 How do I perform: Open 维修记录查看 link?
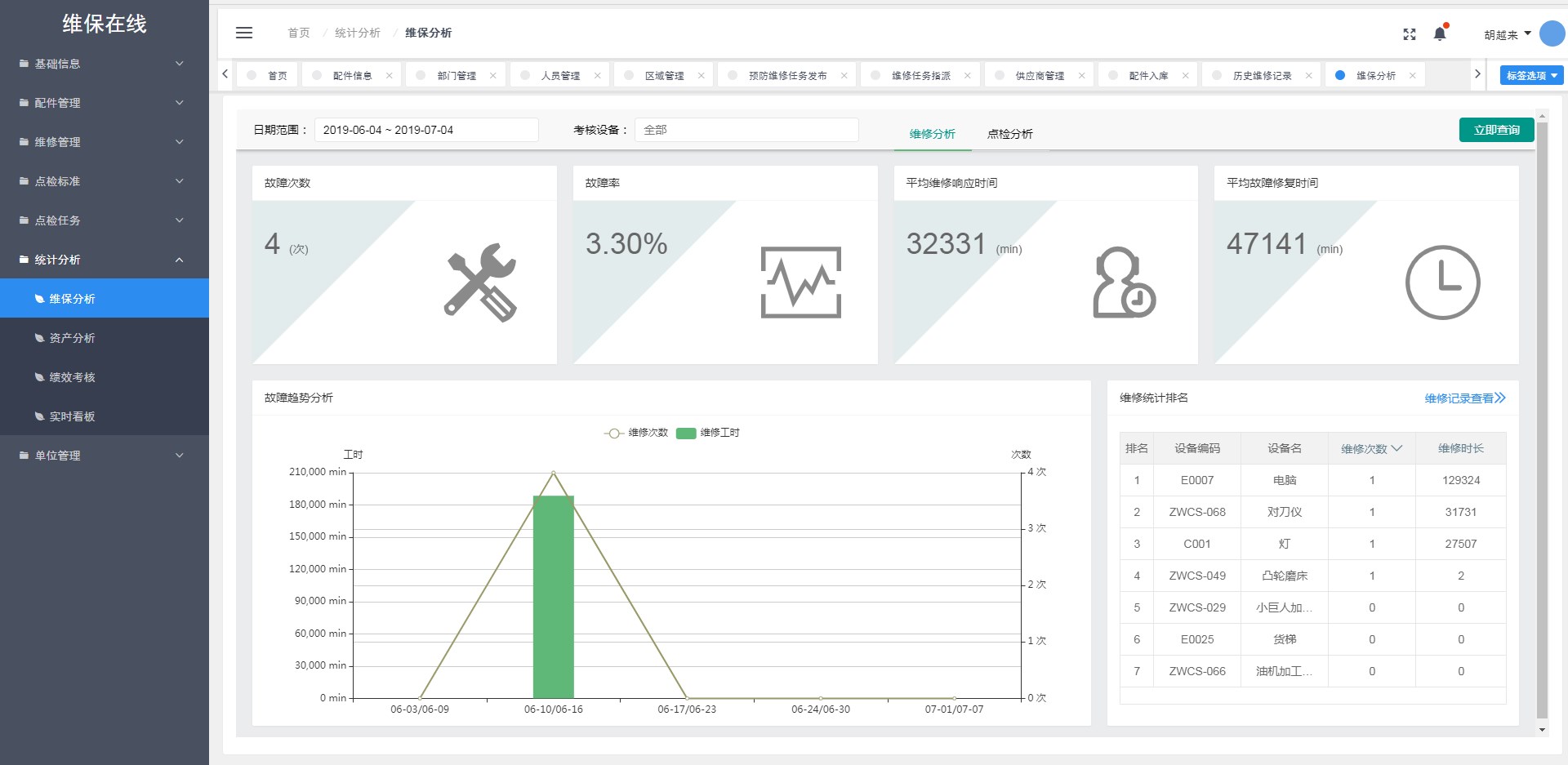pos(1465,398)
